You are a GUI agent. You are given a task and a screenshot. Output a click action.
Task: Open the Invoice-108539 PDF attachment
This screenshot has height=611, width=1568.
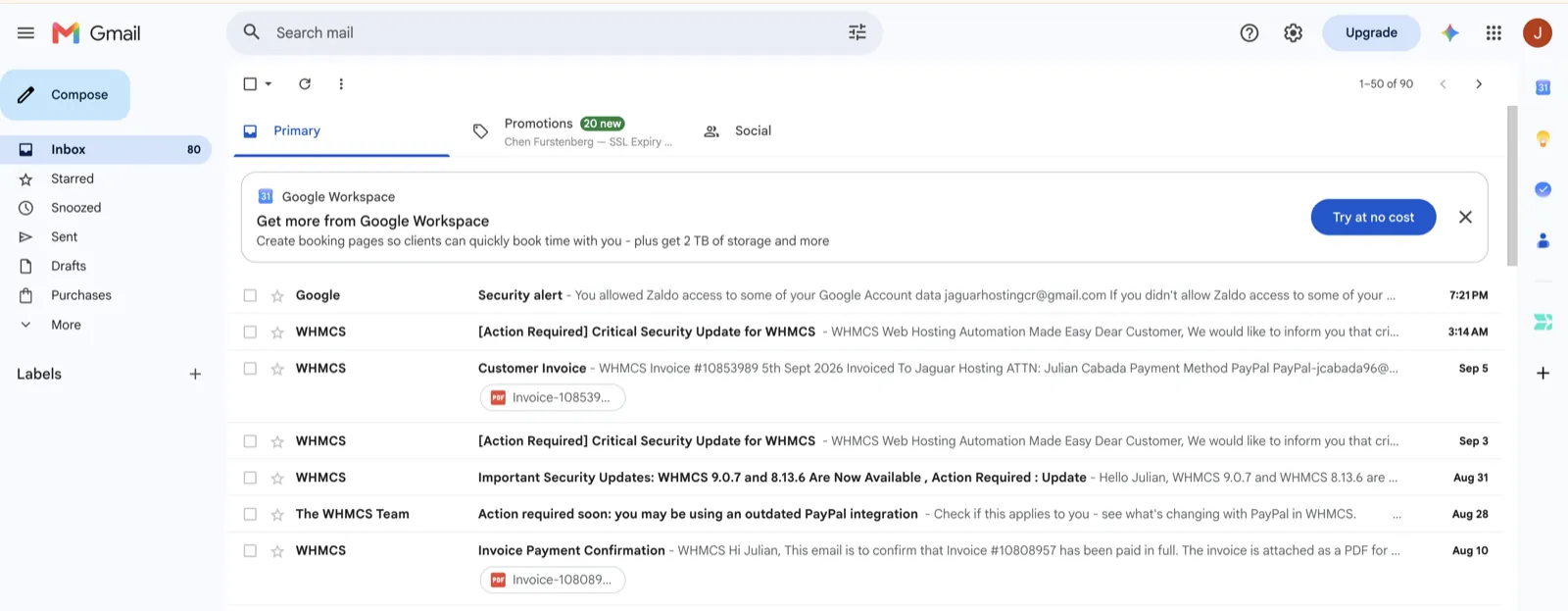click(x=553, y=397)
